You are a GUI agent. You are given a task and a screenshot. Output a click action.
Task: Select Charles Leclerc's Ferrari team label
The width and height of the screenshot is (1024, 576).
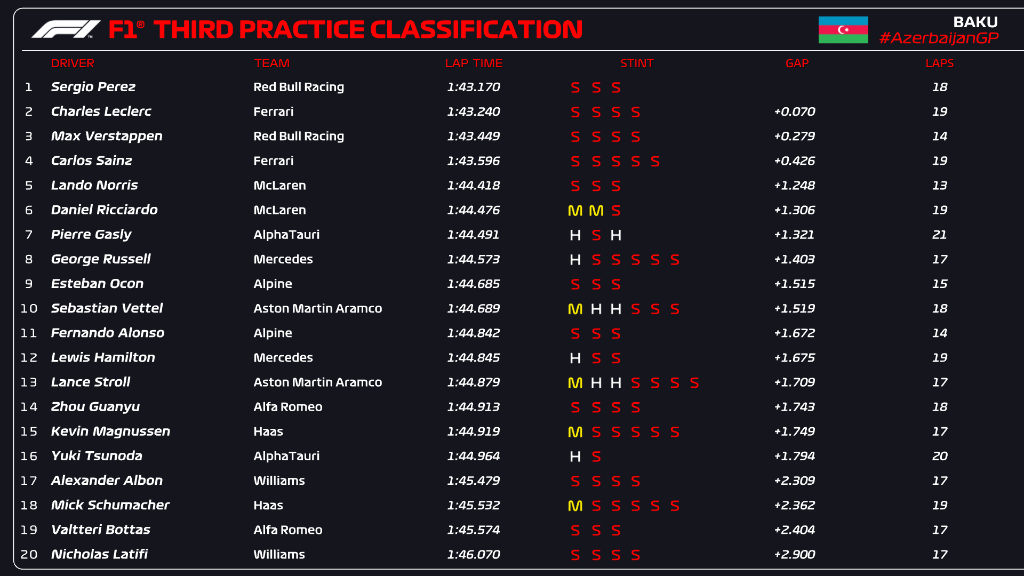pyautogui.click(x=273, y=112)
